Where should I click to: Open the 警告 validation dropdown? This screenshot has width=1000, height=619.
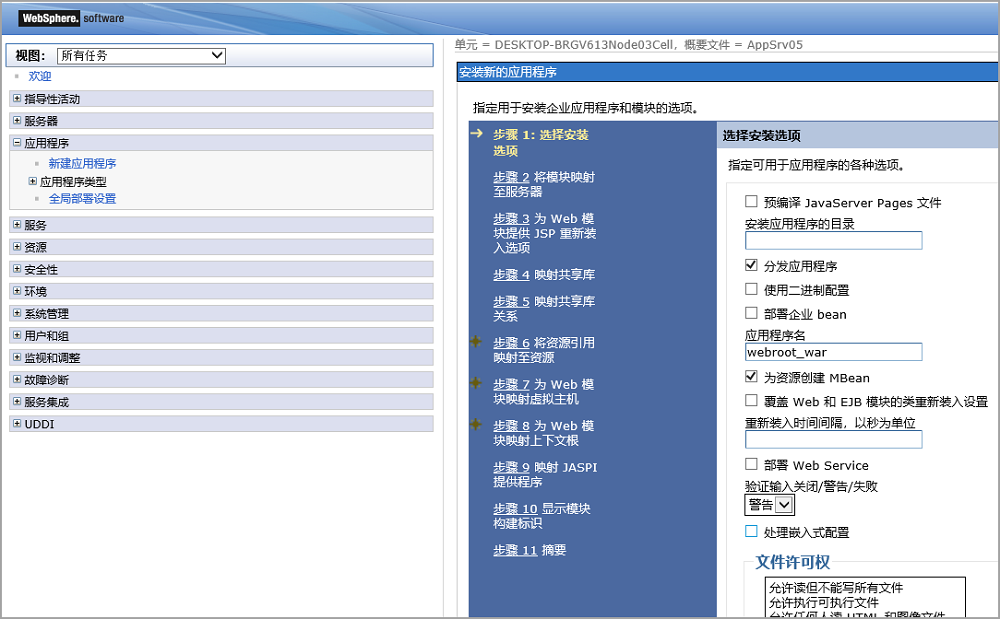pos(769,505)
